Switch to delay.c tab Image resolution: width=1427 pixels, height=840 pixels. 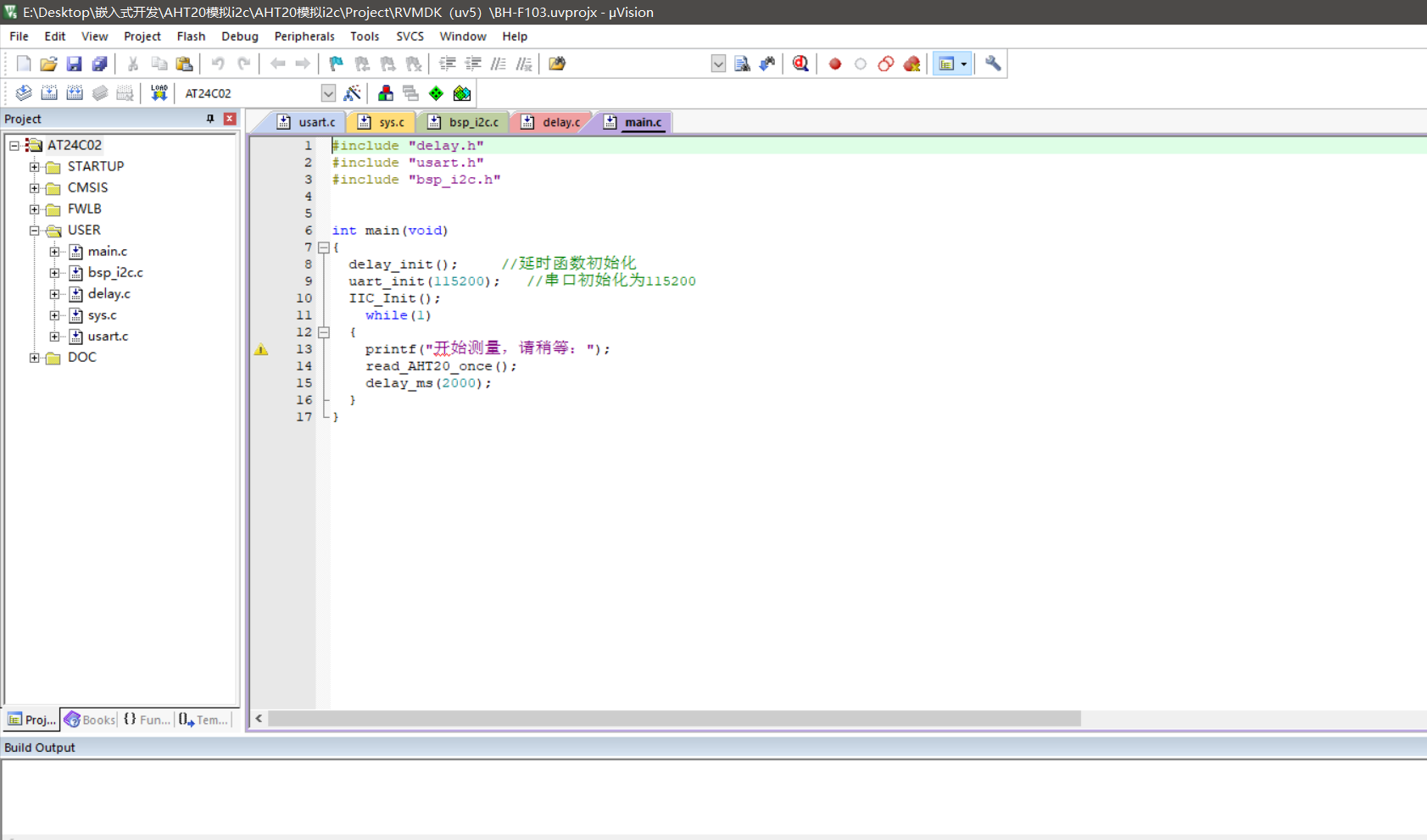(x=552, y=122)
